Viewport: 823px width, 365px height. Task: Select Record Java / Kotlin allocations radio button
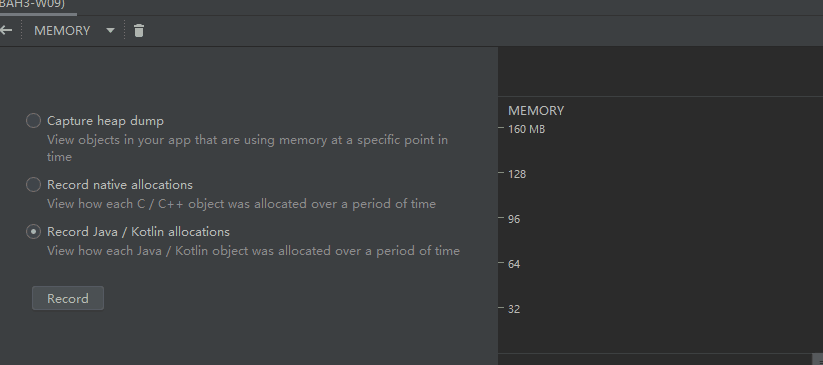pos(34,232)
